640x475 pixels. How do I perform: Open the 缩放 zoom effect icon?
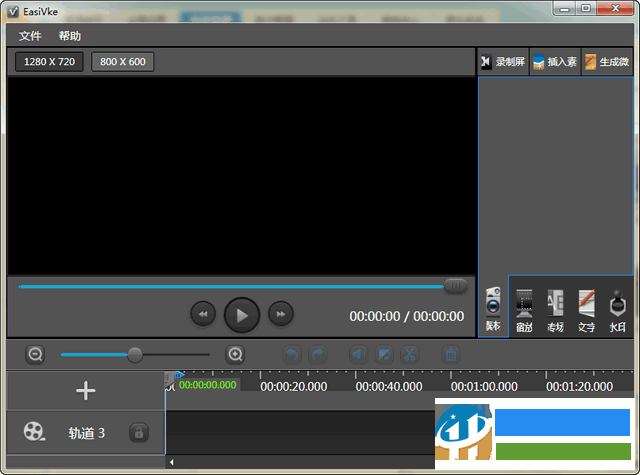(524, 311)
